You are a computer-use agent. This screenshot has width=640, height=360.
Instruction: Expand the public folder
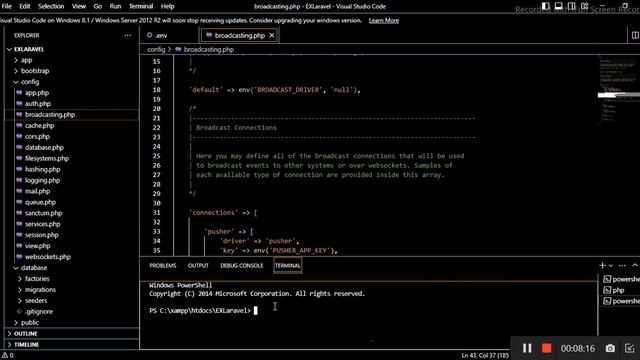pyautogui.click(x=30, y=322)
